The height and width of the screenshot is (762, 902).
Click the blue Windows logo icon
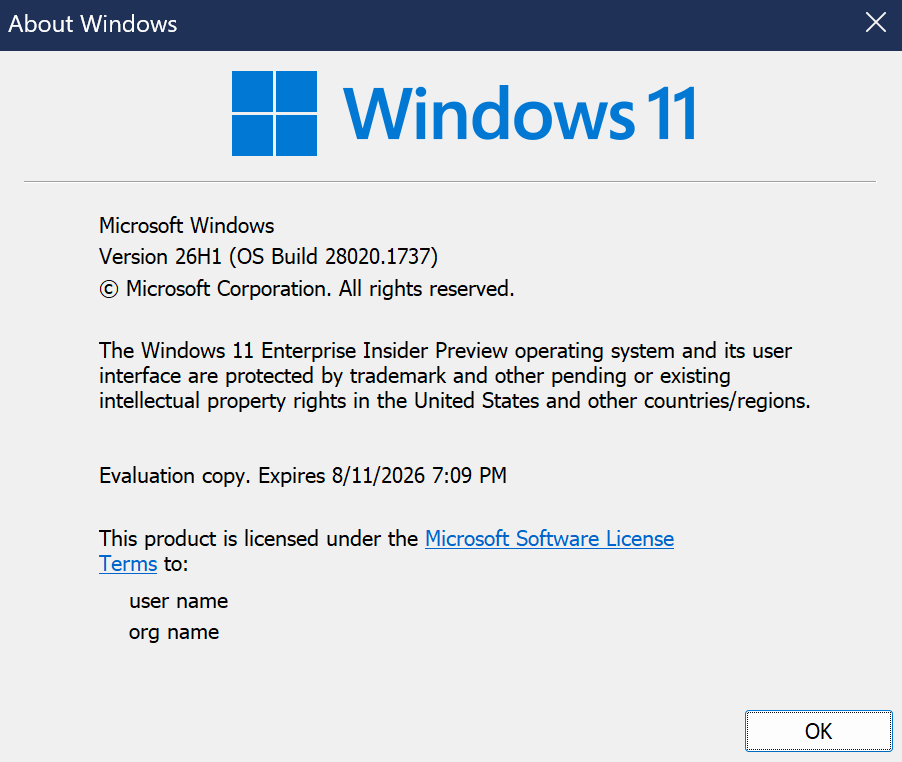click(275, 113)
